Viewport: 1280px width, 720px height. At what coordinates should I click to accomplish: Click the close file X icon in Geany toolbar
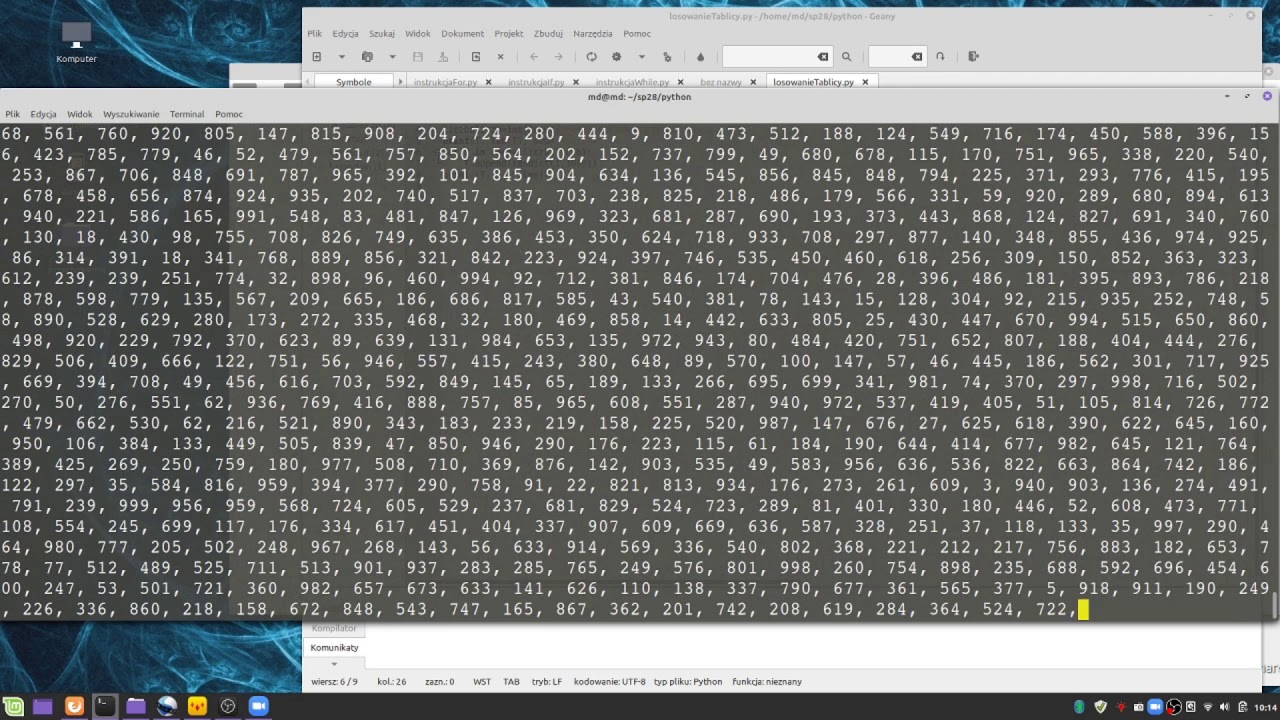tap(501, 57)
